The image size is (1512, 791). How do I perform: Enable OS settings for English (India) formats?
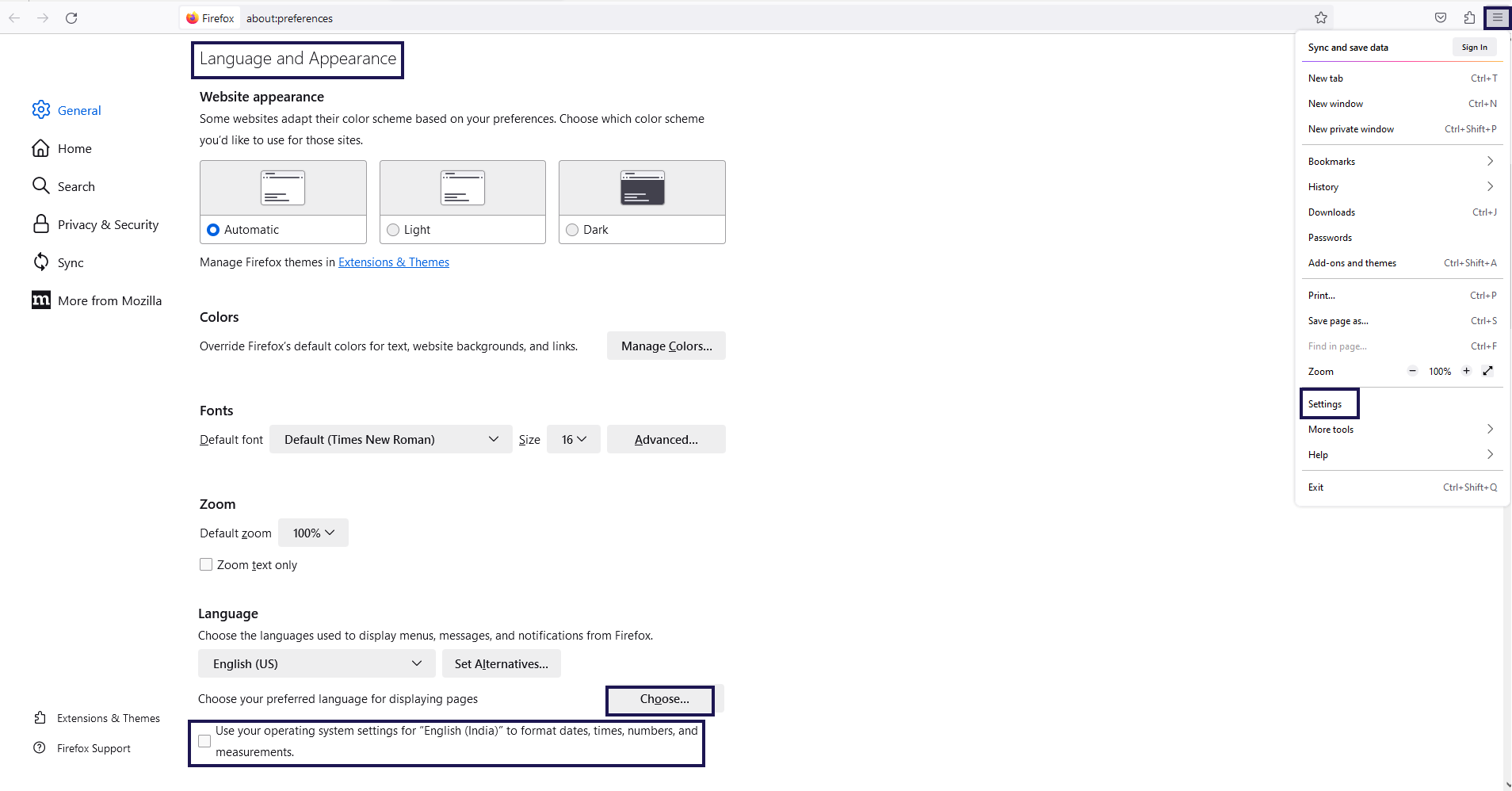point(204,741)
